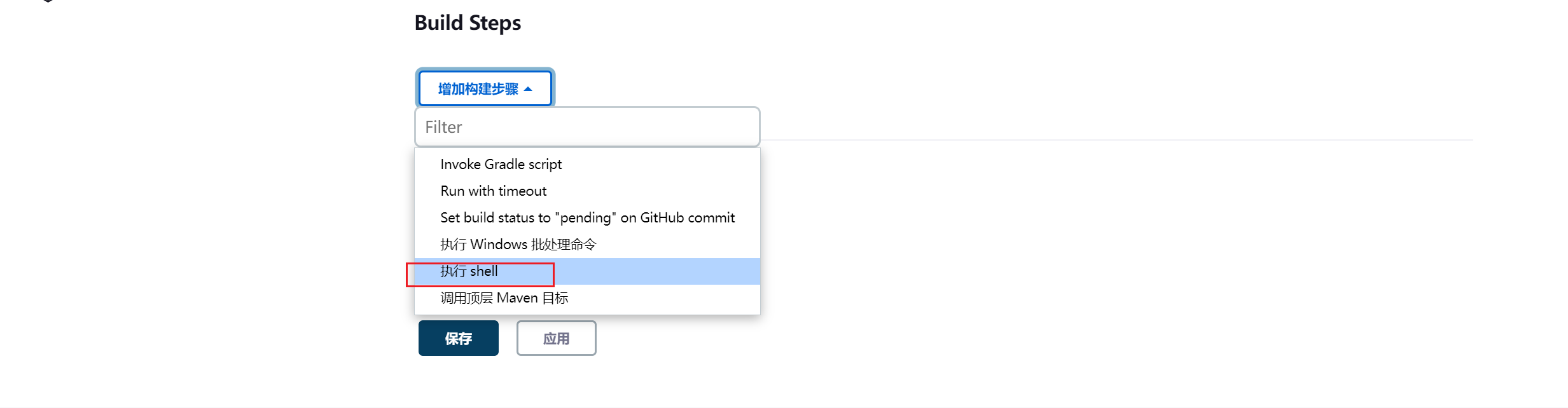The width and height of the screenshot is (1568, 408).
Task: Select the highlighted 执行 shell entry
Action: click(587, 271)
